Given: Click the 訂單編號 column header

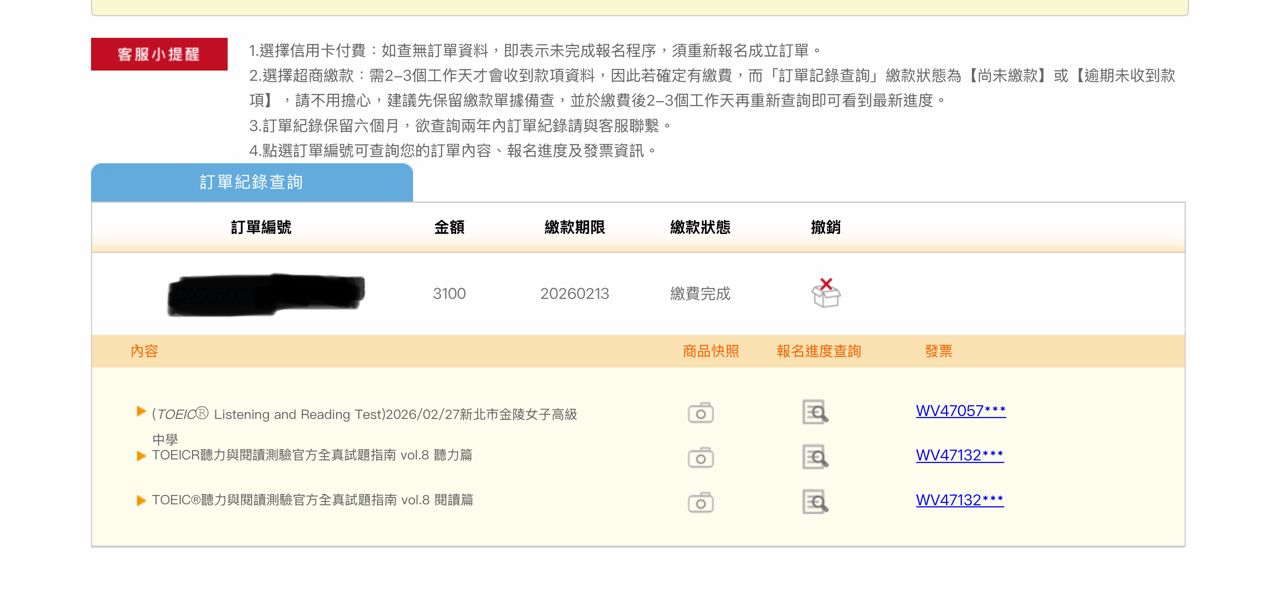Looking at the screenshot, I should (261, 227).
